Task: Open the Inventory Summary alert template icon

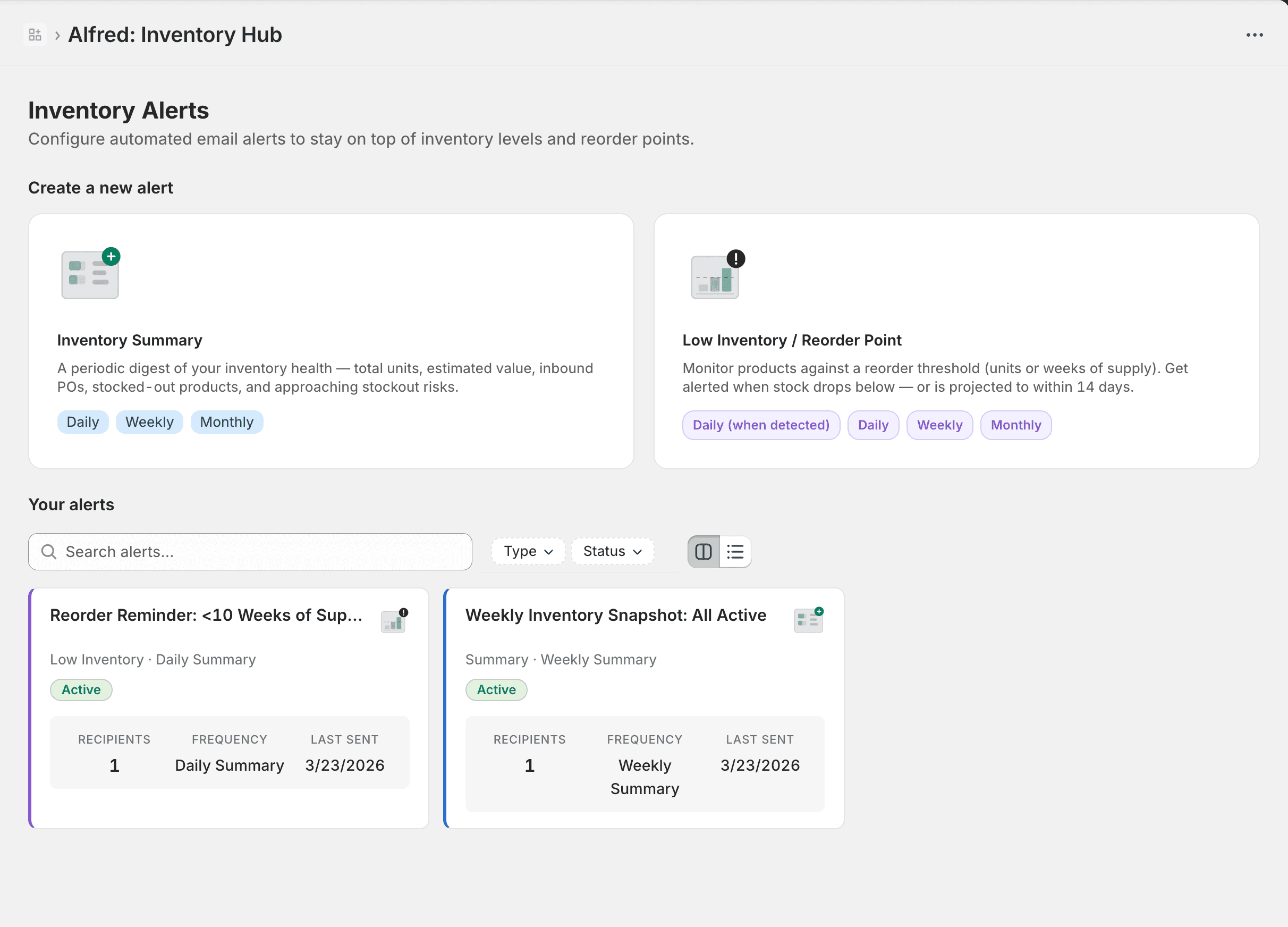Action: pos(90,275)
